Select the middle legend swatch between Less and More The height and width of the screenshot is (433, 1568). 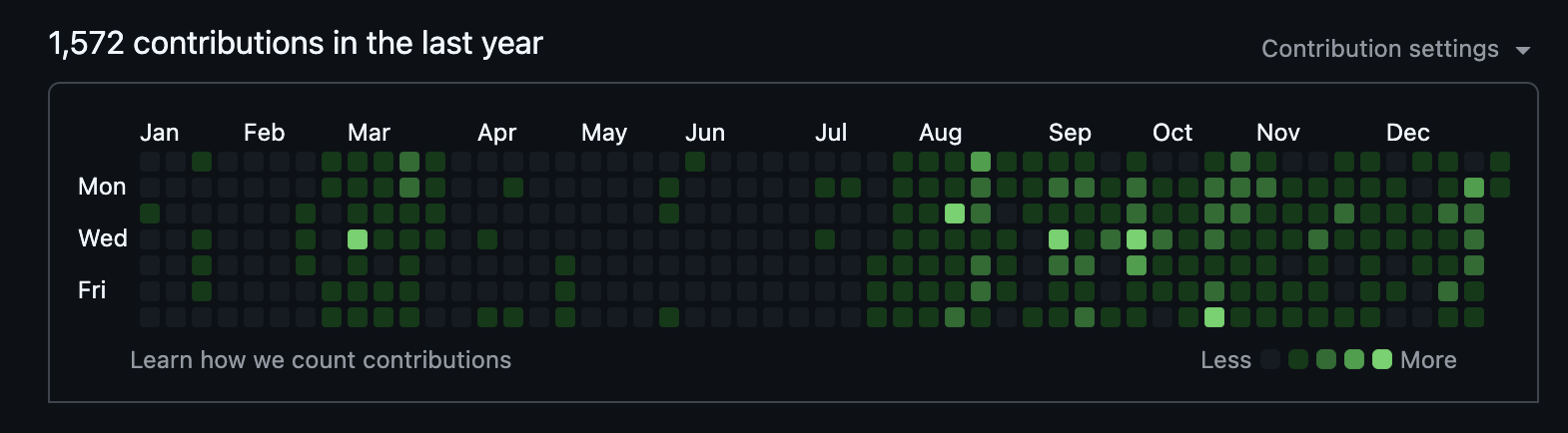click(x=1326, y=359)
